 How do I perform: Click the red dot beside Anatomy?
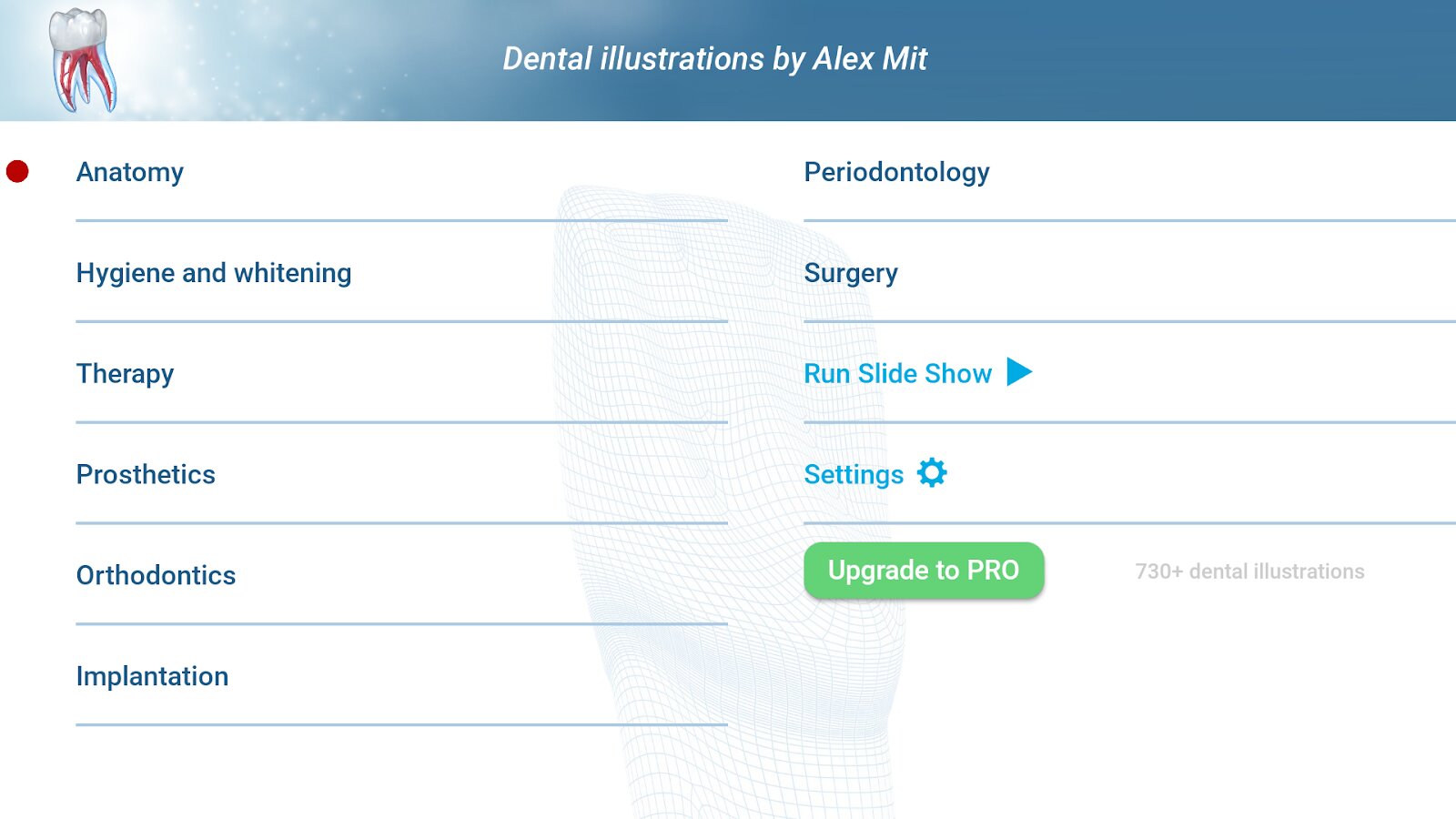pyautogui.click(x=17, y=171)
